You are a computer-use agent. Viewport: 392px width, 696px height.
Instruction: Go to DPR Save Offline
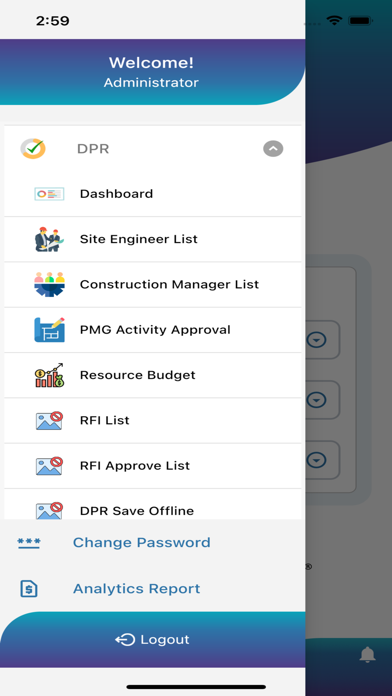137,511
